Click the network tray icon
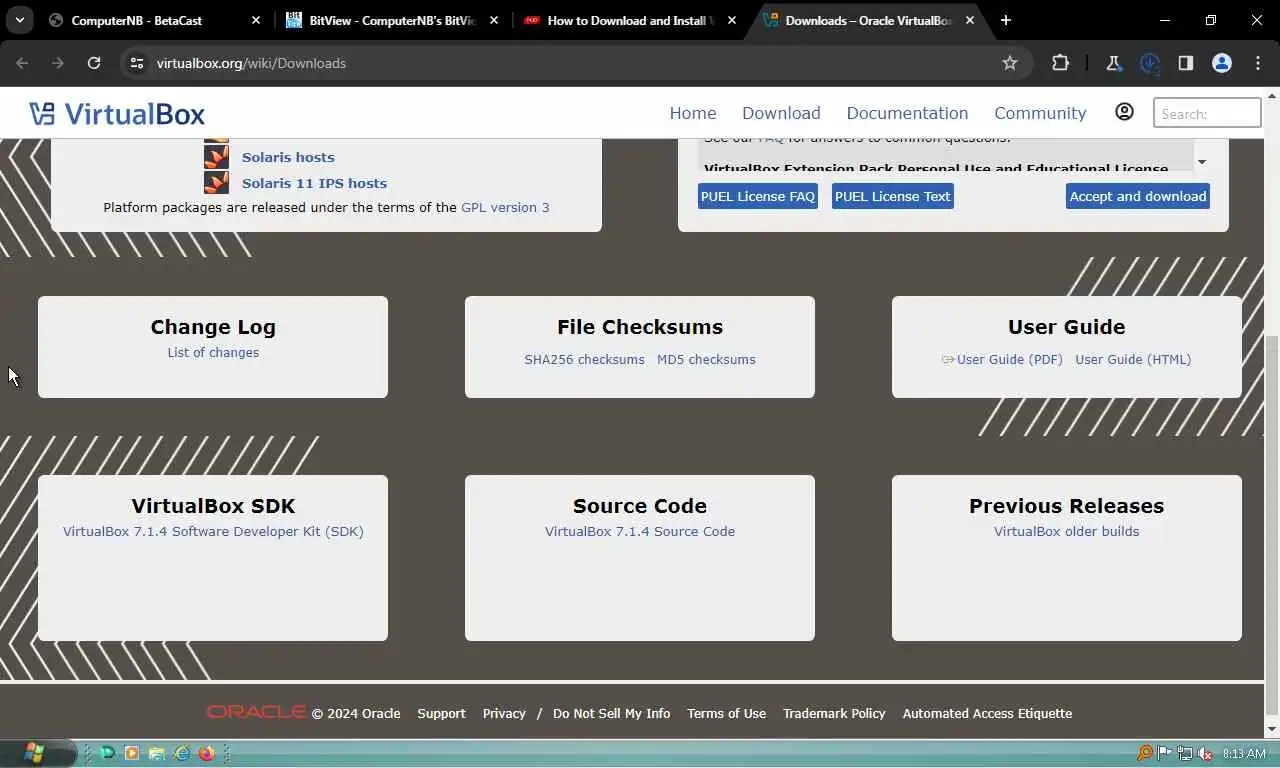This screenshot has height=768, width=1280. pos(1185,753)
